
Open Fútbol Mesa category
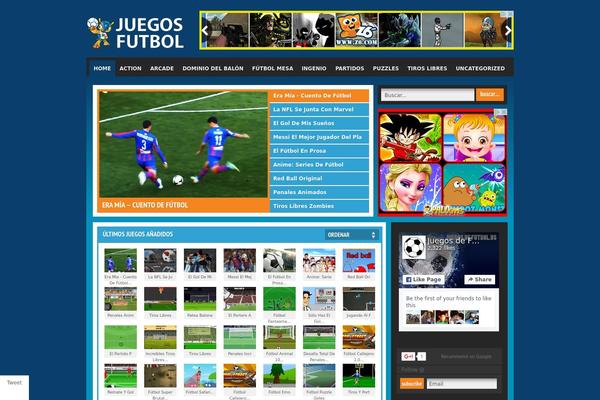[272, 68]
